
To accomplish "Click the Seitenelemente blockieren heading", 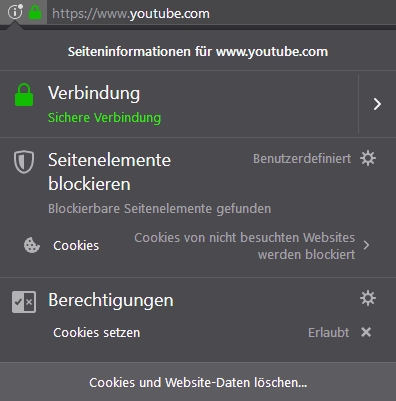I will click(109, 172).
